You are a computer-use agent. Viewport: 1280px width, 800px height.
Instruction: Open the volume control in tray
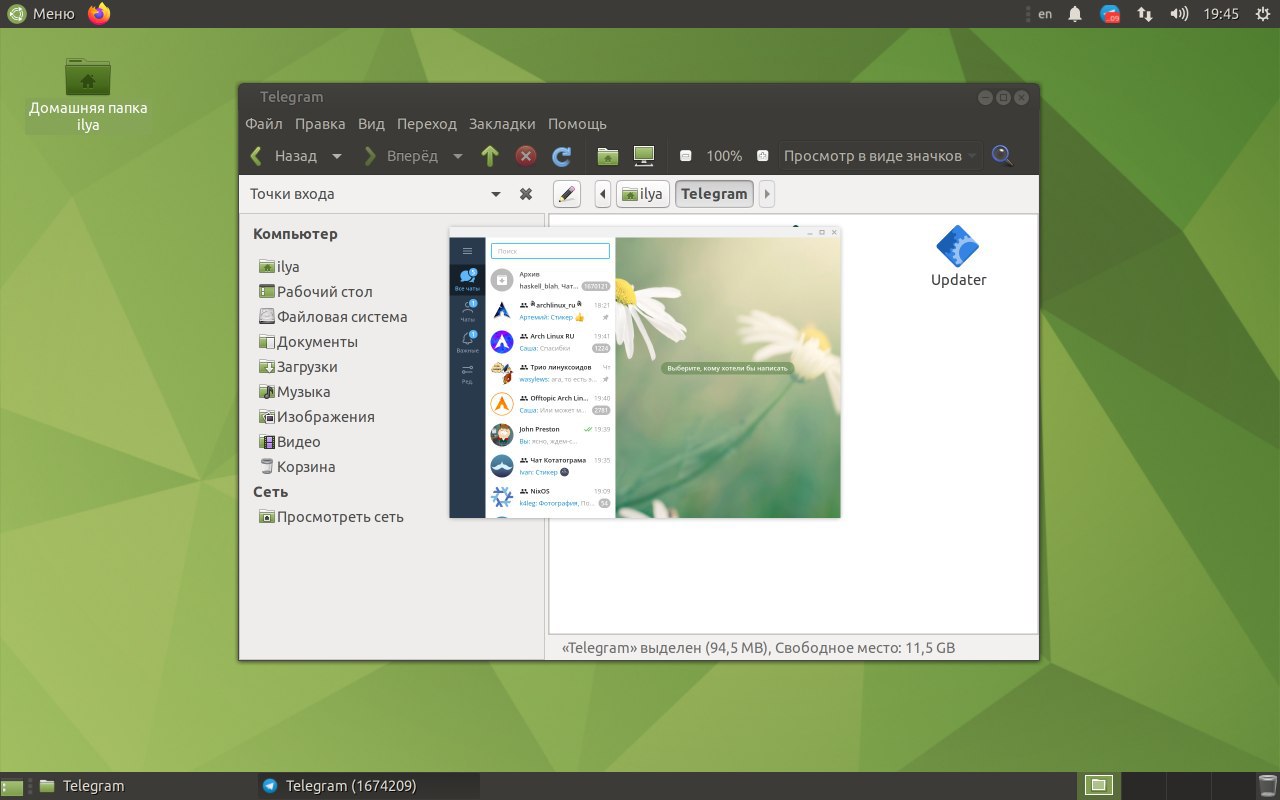tap(1179, 14)
